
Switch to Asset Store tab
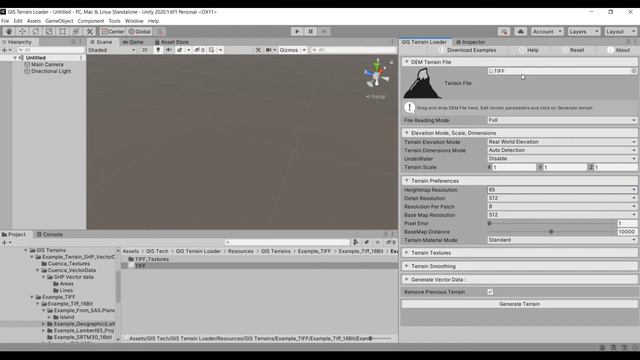(x=171, y=42)
